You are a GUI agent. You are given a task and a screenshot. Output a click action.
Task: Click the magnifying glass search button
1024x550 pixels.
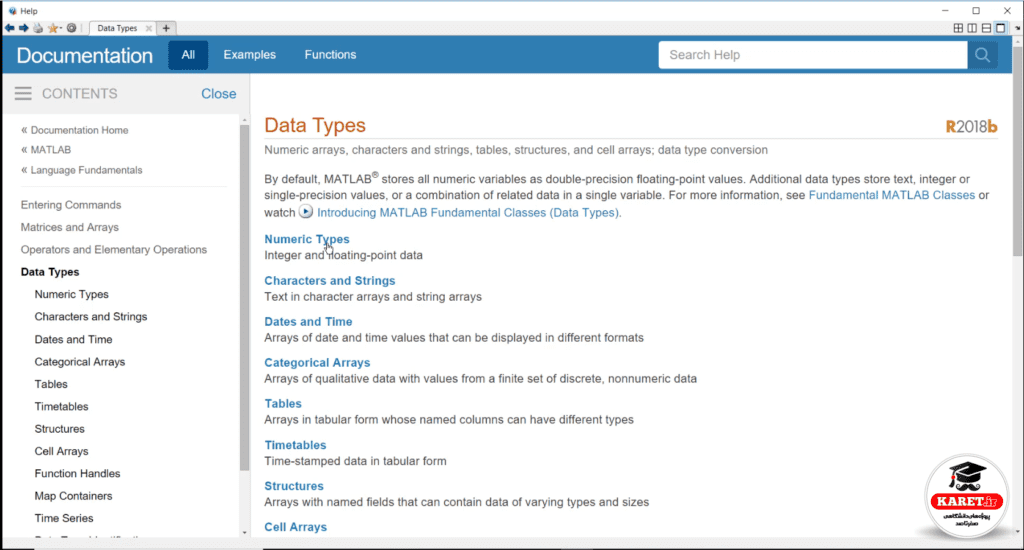pyautogui.click(x=982, y=55)
